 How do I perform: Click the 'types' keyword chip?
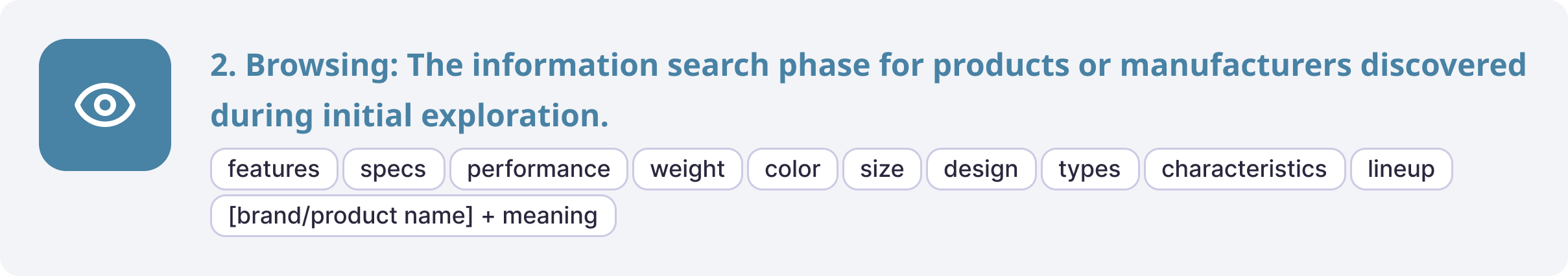click(1089, 169)
